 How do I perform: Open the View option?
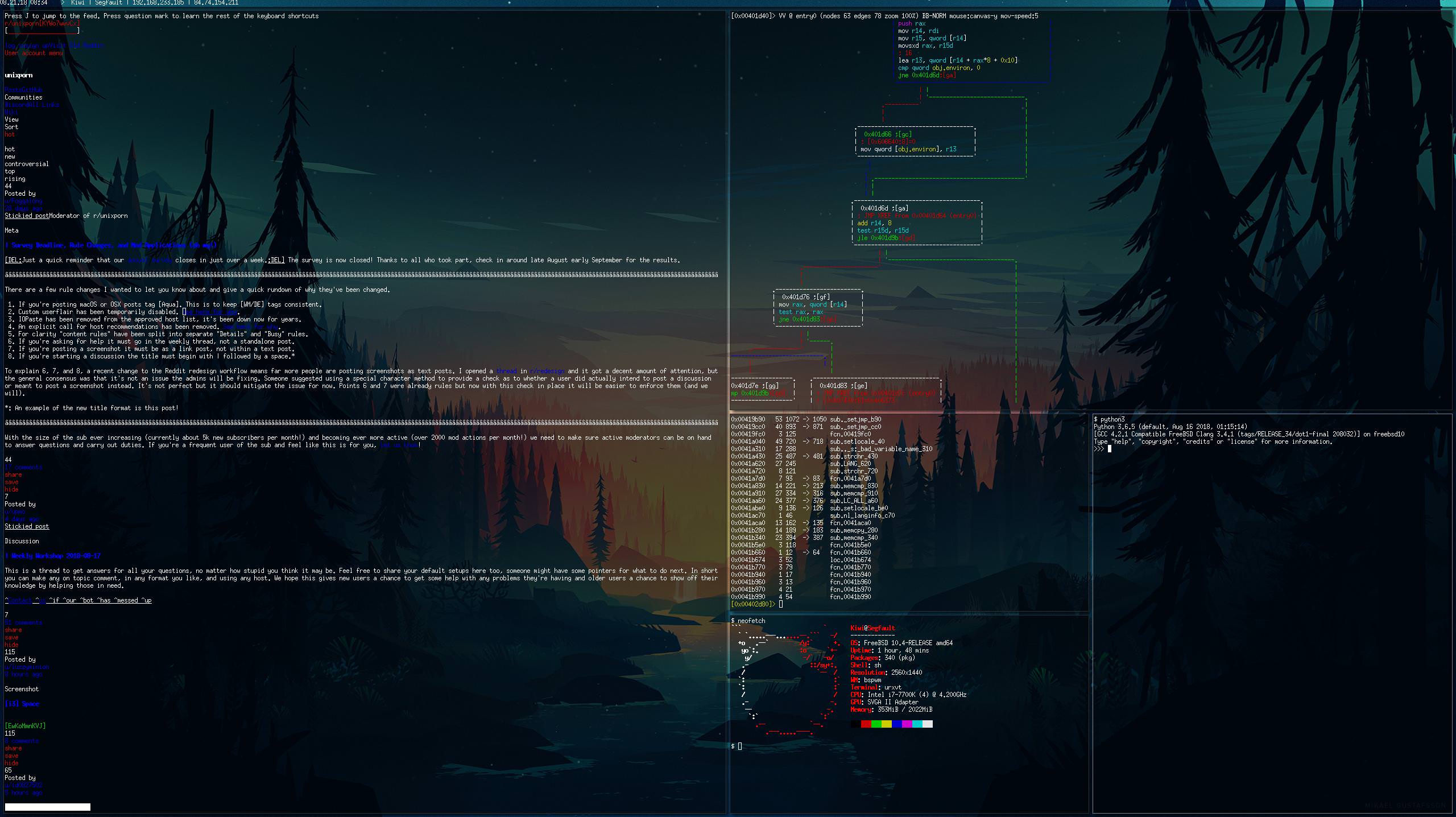tap(11, 119)
